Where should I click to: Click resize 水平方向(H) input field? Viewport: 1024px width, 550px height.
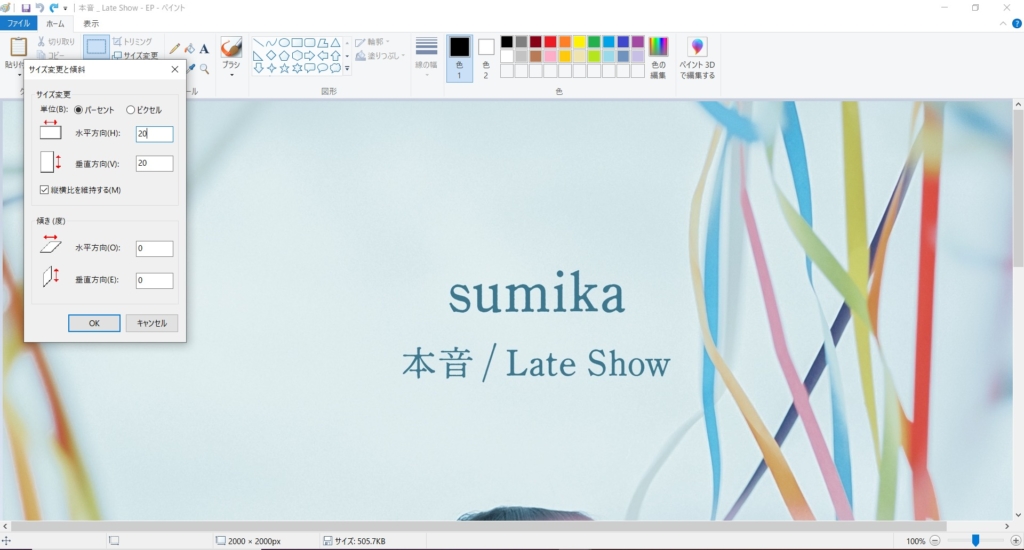point(155,134)
